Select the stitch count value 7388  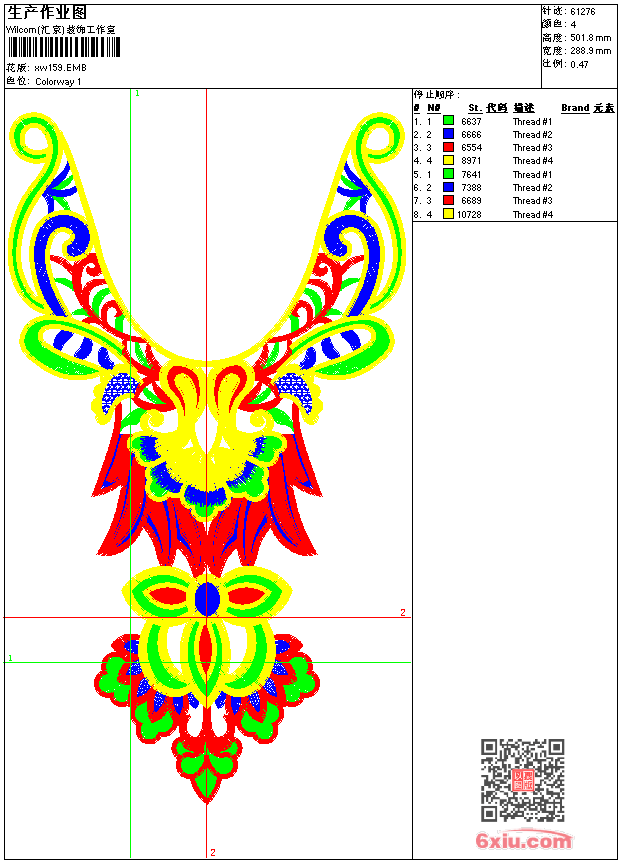(x=471, y=188)
